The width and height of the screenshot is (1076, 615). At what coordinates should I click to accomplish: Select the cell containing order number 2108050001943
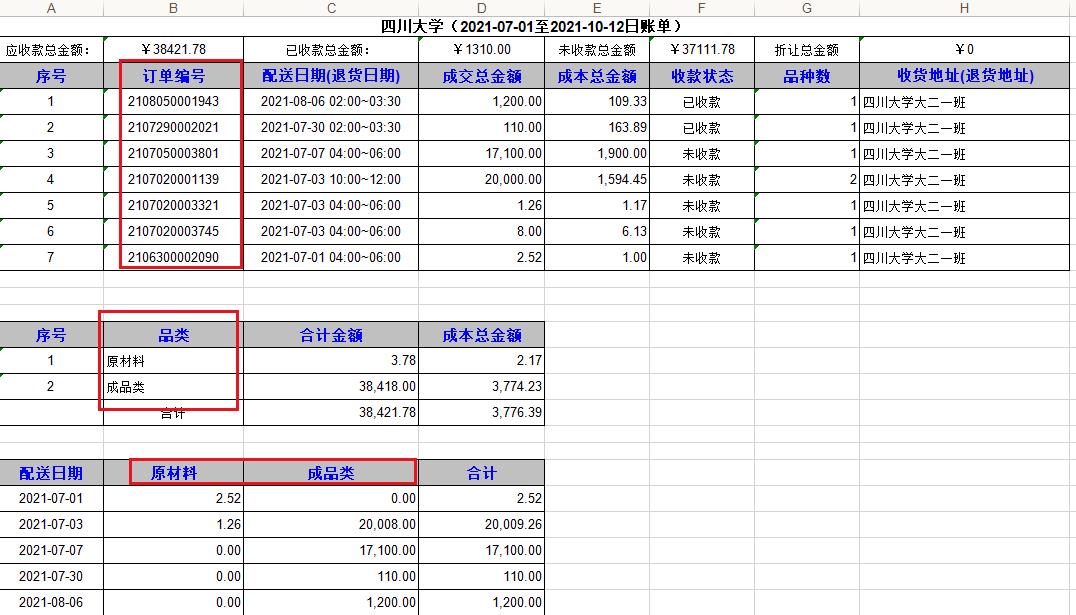(172, 101)
